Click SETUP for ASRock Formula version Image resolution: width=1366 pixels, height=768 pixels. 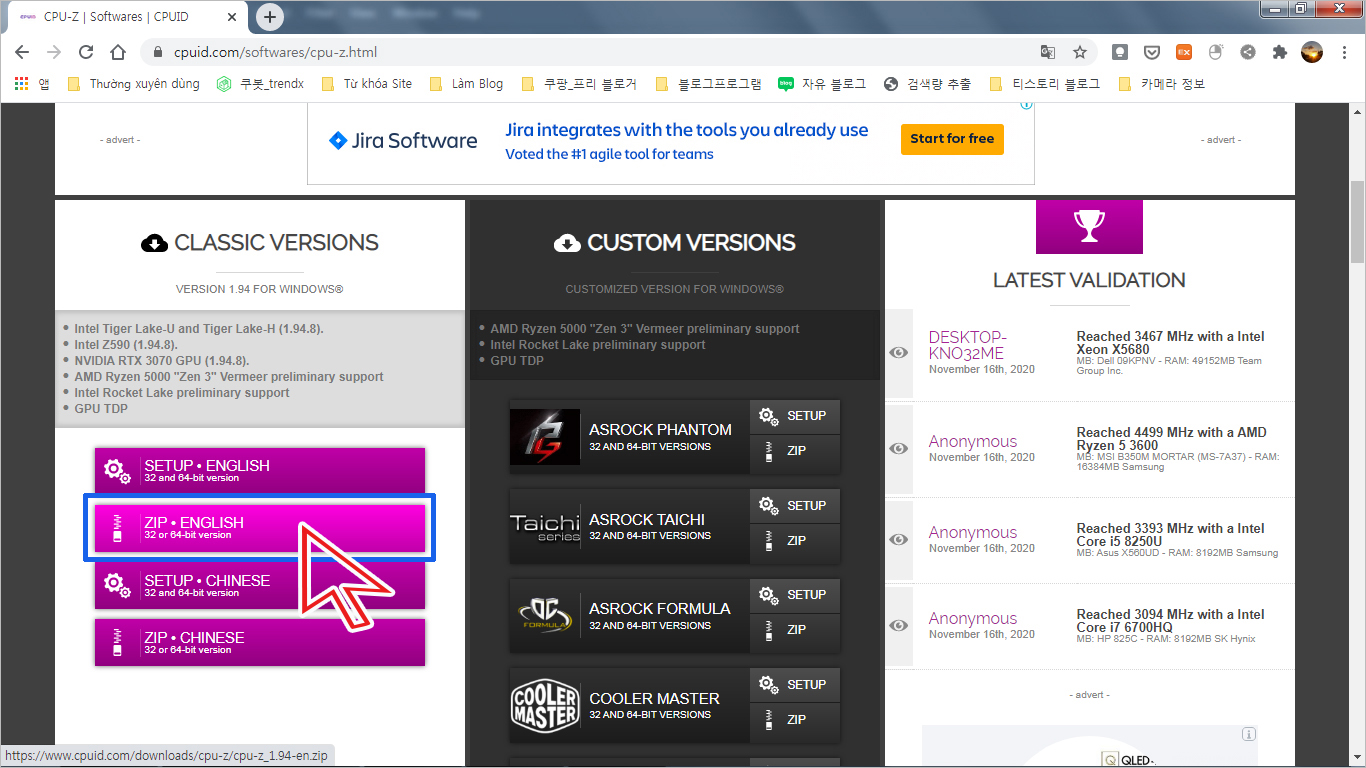click(x=795, y=595)
